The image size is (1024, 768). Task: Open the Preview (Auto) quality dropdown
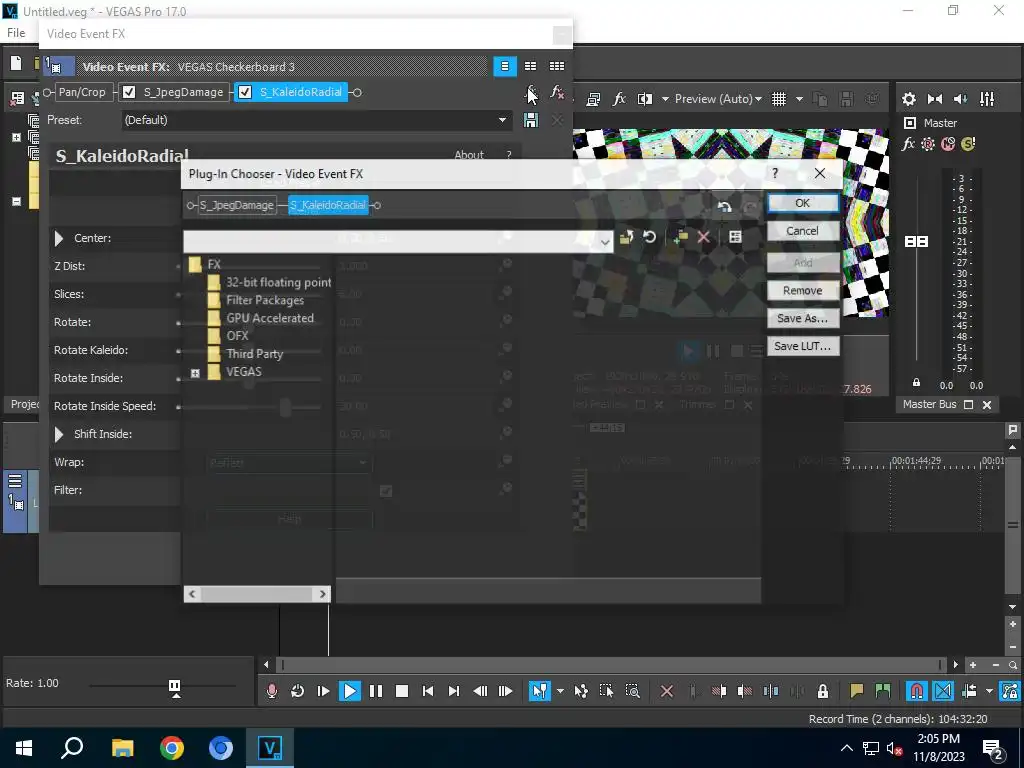point(718,99)
